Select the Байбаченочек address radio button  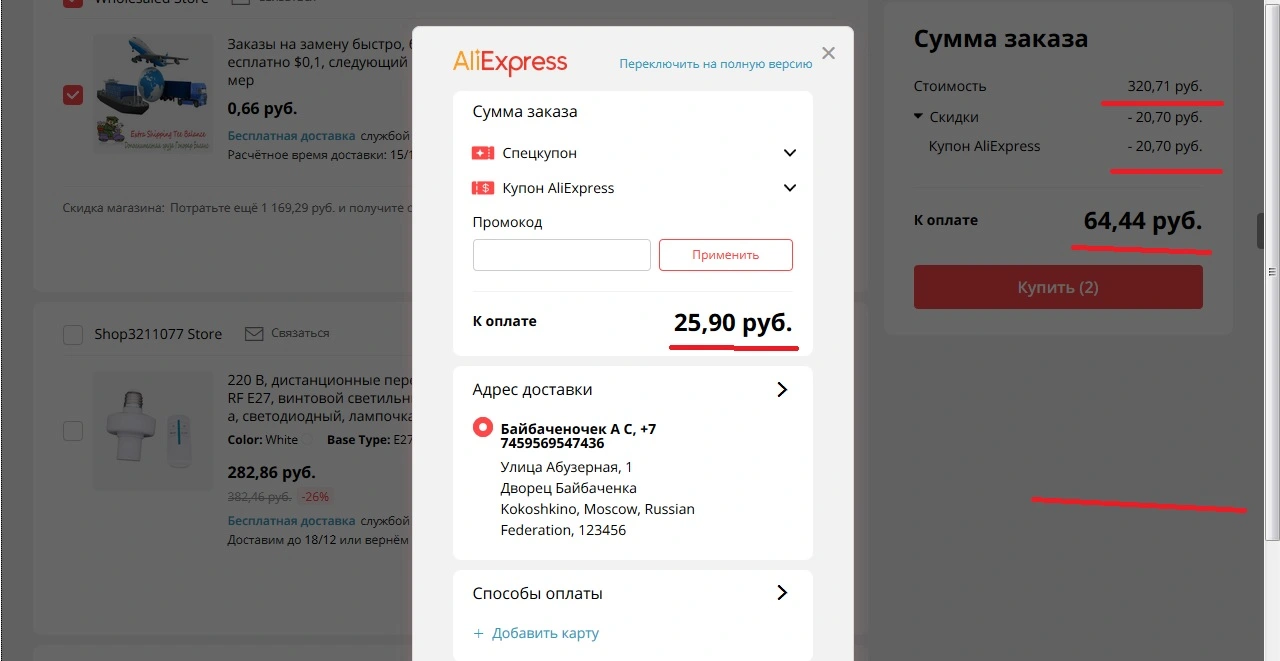(483, 428)
